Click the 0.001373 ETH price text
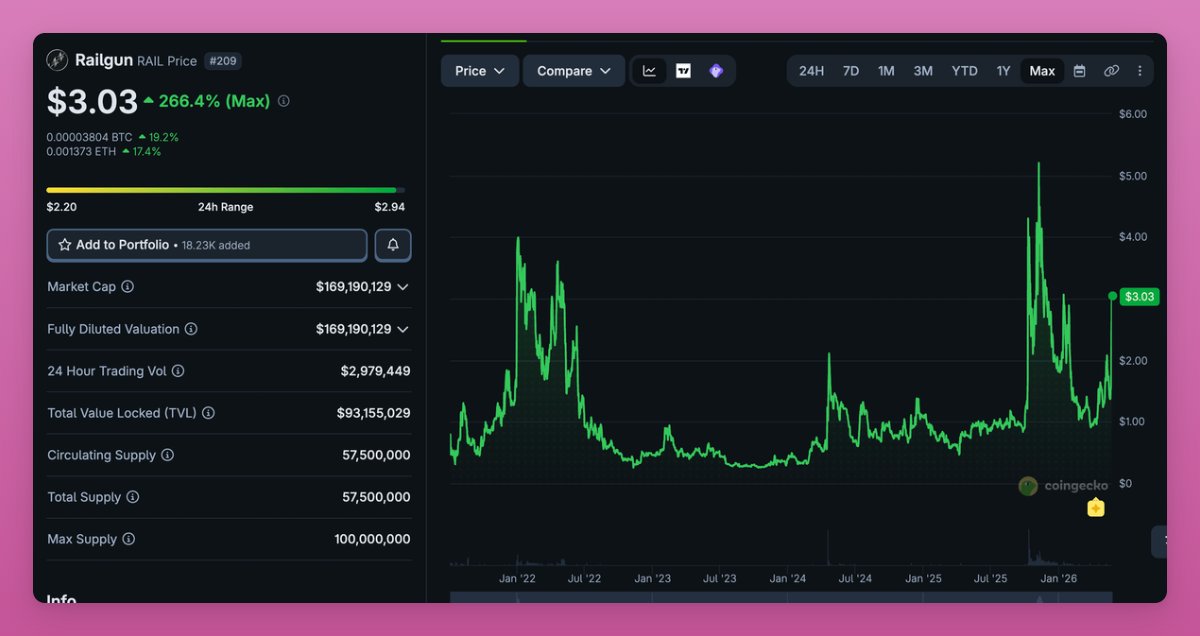Screen dimensions: 1200x636 point(82,152)
